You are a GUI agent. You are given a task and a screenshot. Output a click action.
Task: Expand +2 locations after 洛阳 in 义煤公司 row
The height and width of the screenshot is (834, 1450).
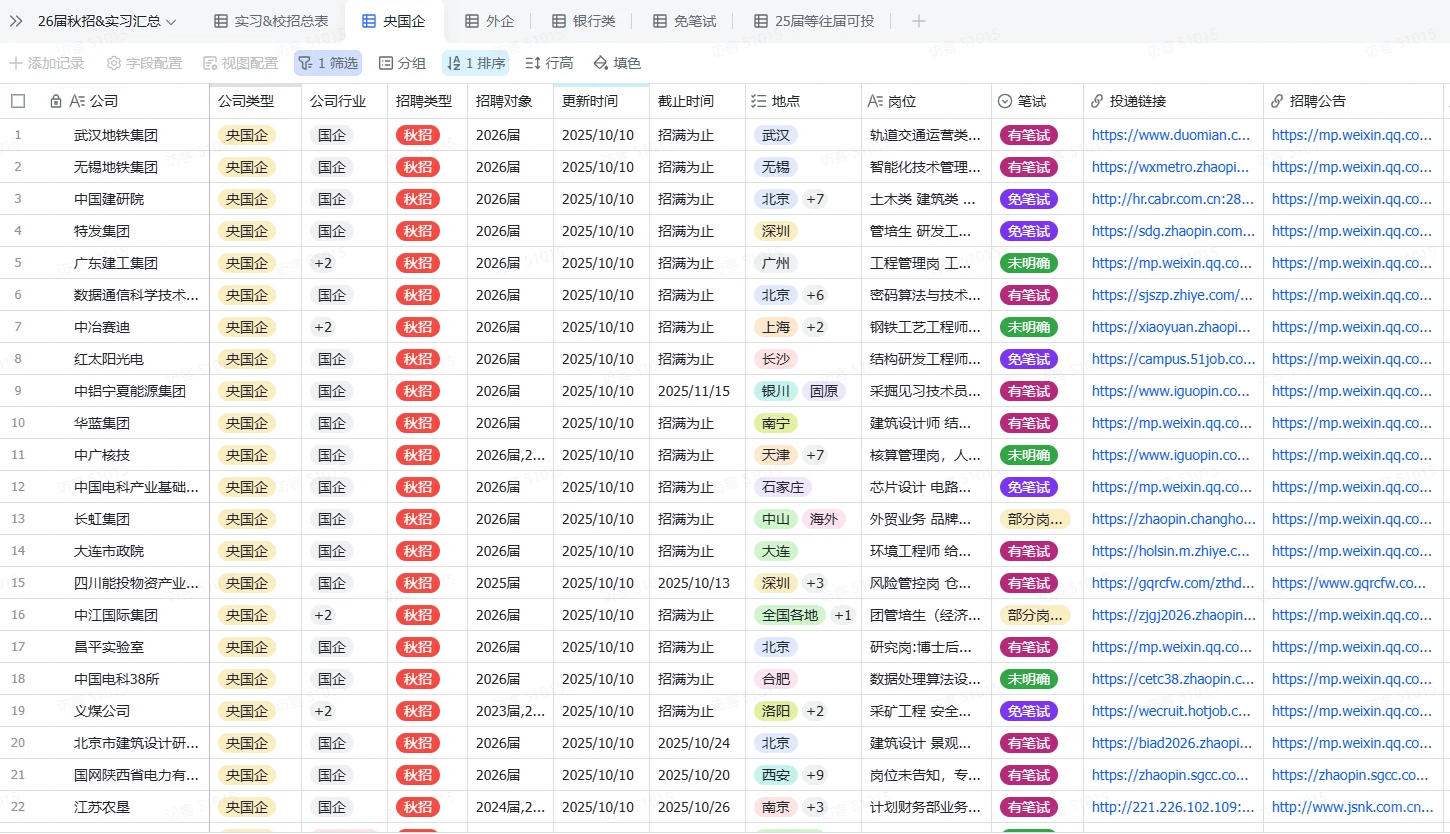point(815,711)
